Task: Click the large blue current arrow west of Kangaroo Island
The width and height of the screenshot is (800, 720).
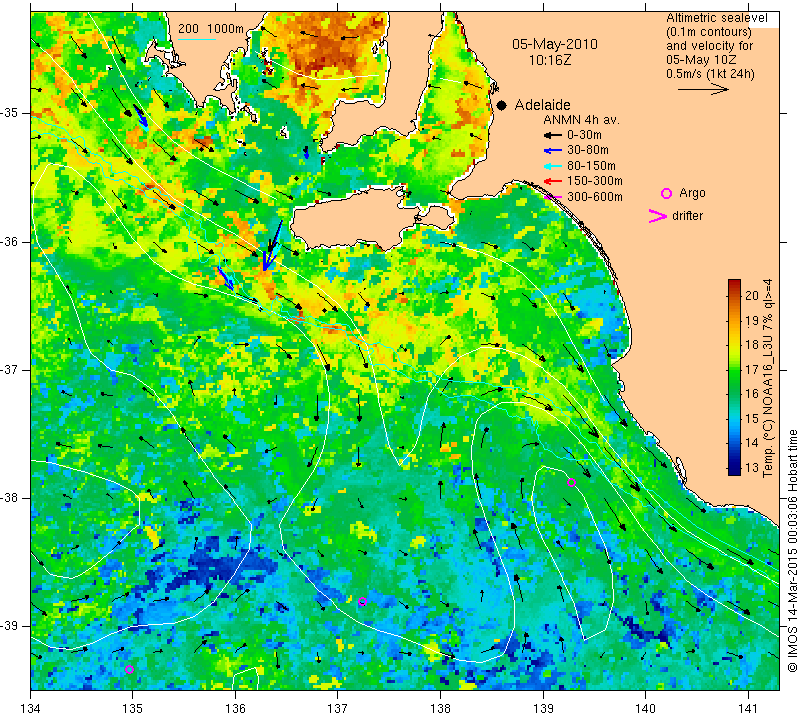Action: tap(272, 246)
